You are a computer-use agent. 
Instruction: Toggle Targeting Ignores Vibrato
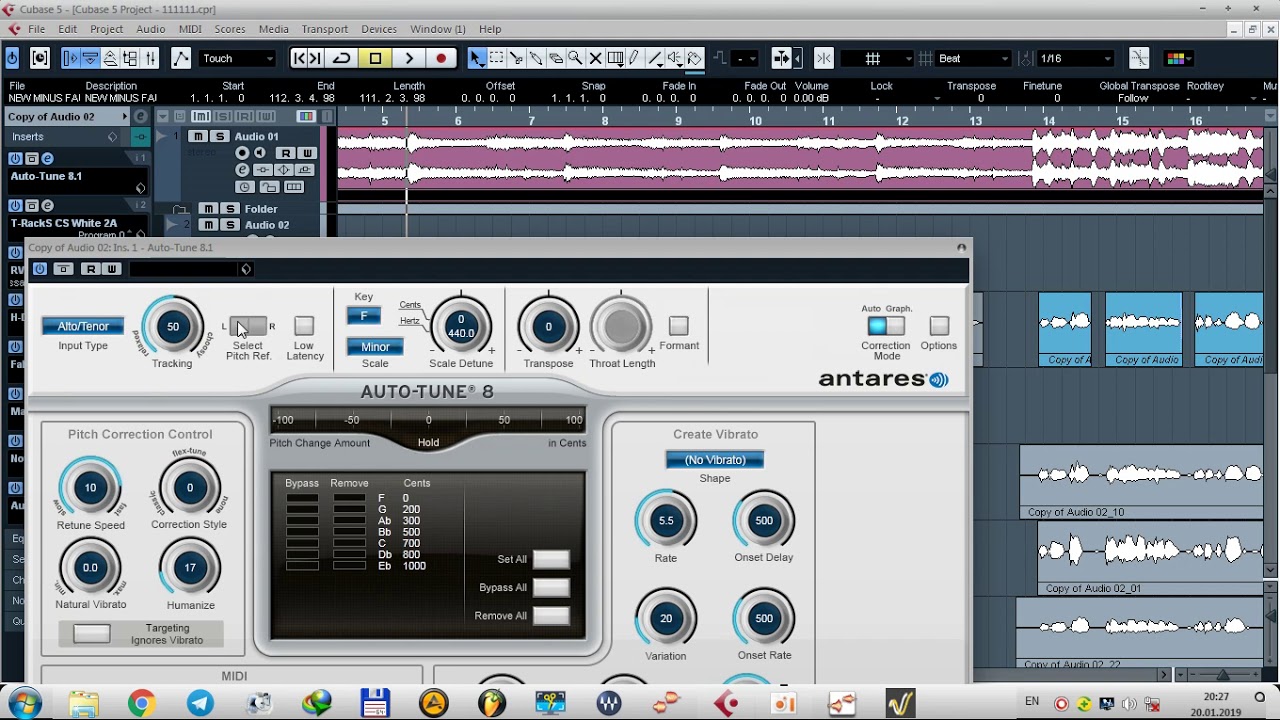[92, 634]
